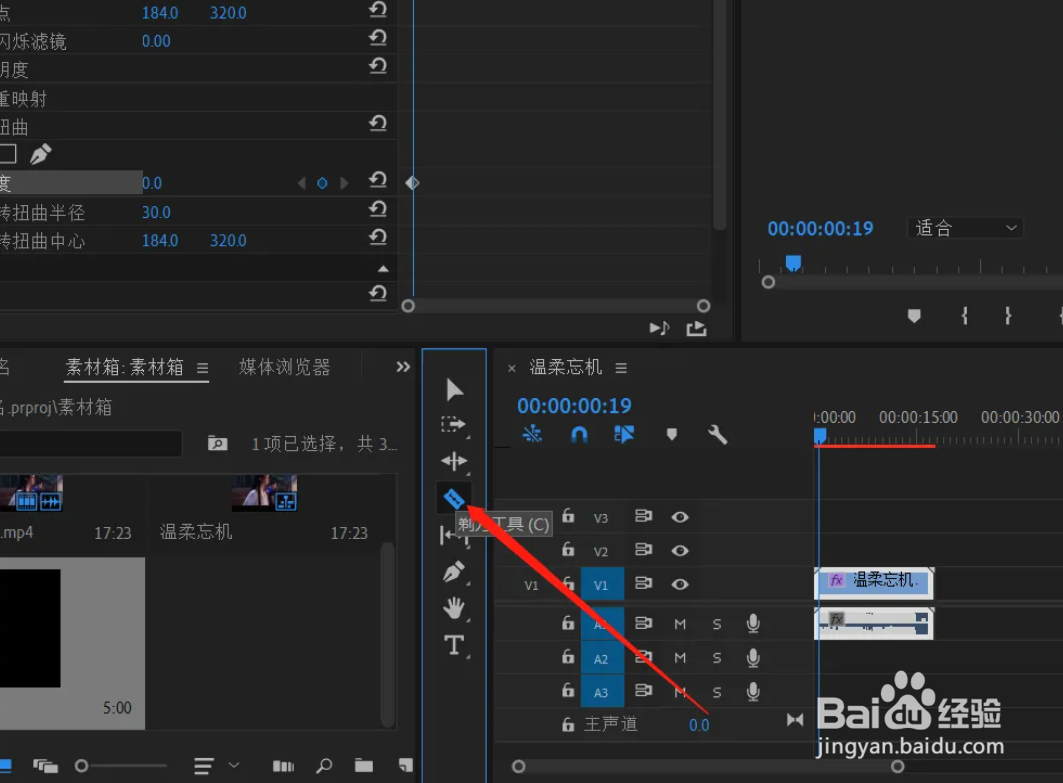Screen dimensions: 1063x783
Task: Solo the A2 audio track
Action: pos(717,658)
